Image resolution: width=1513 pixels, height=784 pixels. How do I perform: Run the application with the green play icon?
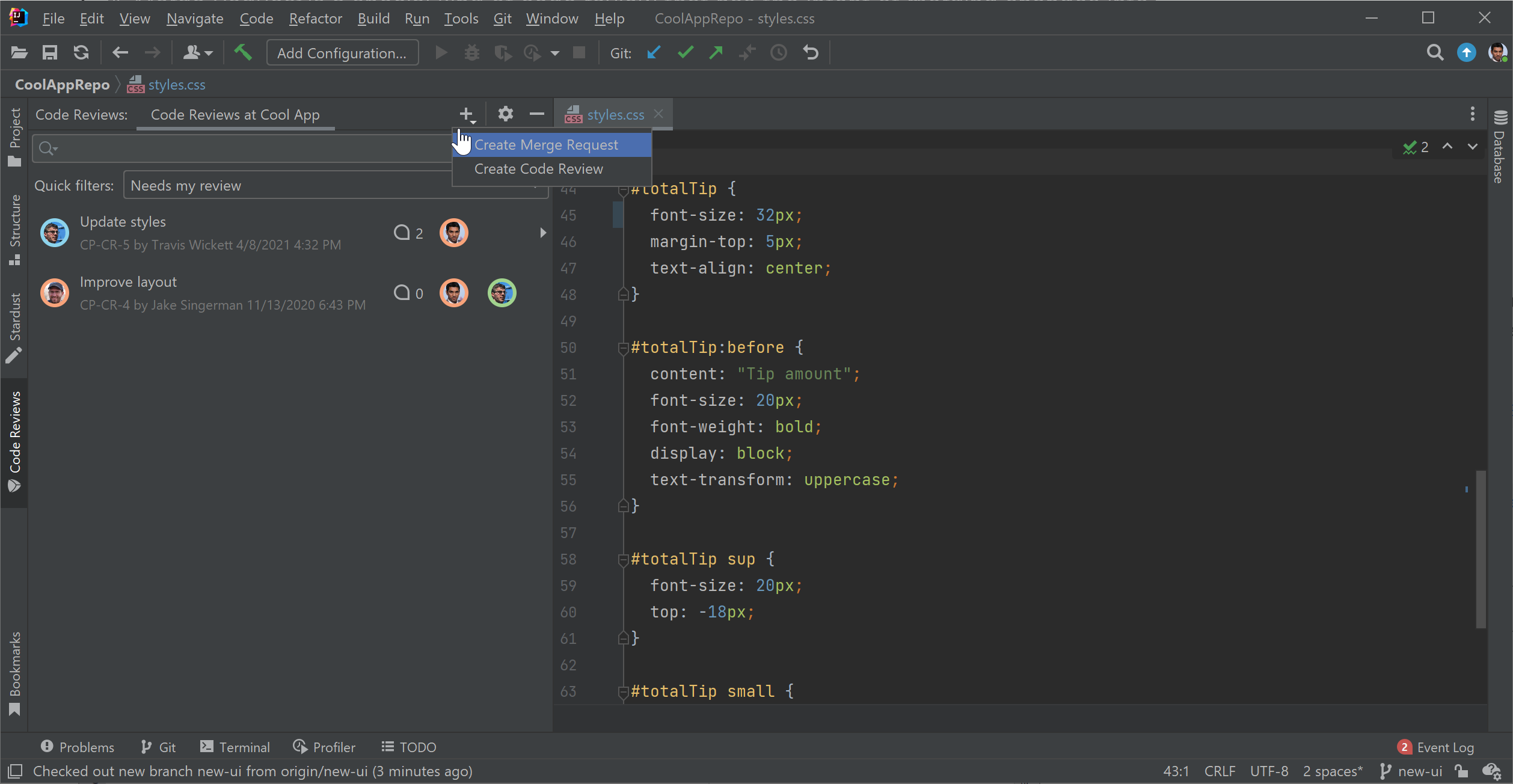(x=441, y=52)
